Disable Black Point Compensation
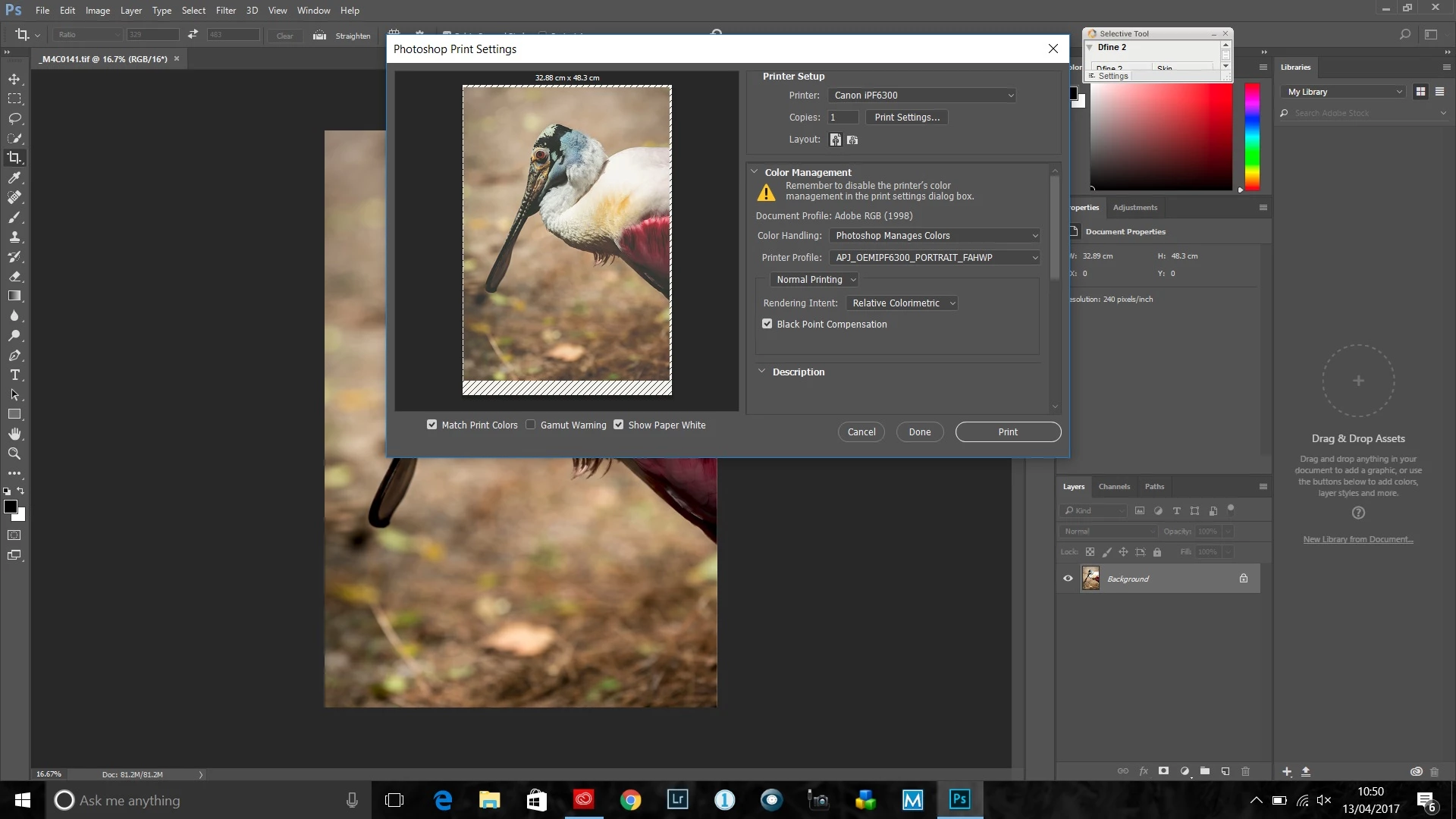The image size is (1456, 819). (x=767, y=324)
